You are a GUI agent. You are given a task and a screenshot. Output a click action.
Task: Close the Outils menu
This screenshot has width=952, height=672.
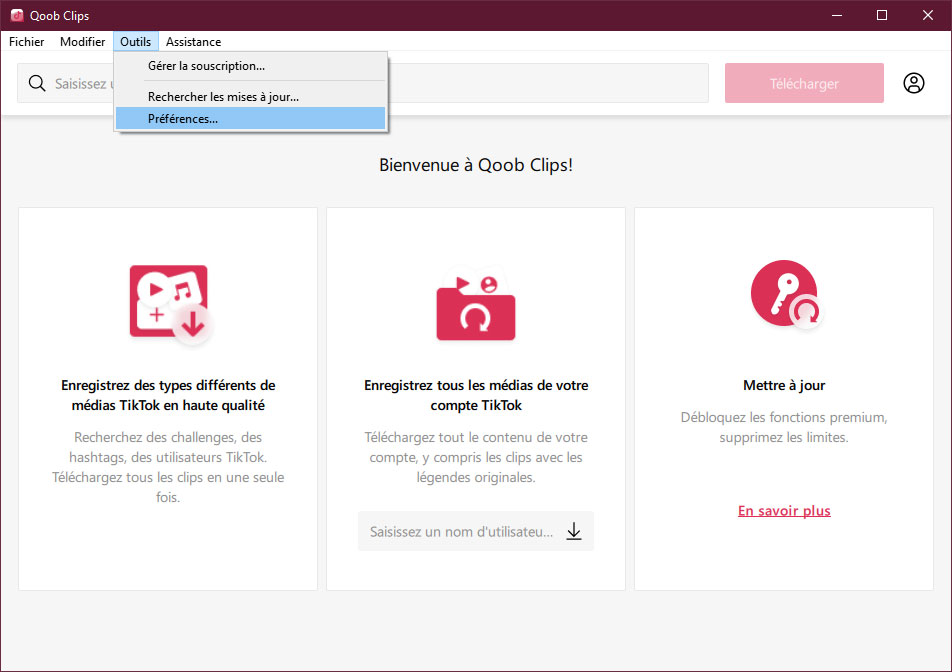coord(135,41)
